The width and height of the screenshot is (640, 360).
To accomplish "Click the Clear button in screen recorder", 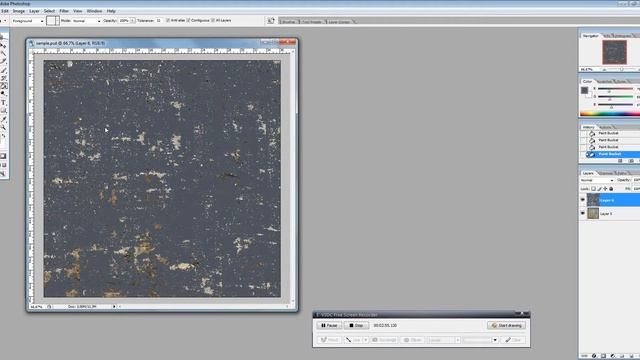I will (513, 340).
